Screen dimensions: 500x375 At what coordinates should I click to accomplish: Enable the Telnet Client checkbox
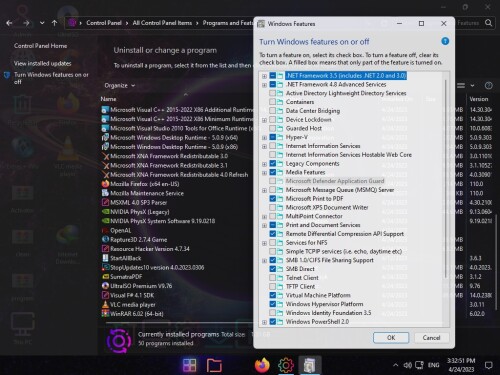pos(272,278)
